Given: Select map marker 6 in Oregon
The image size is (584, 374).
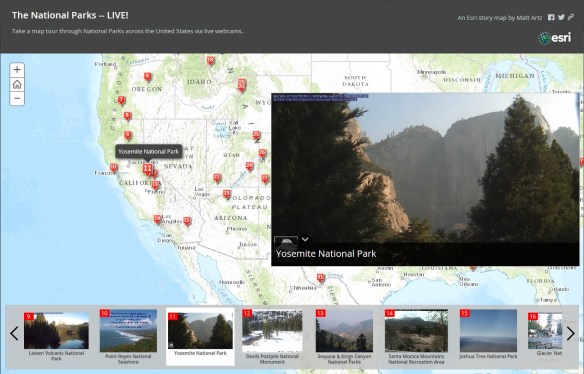Looking at the screenshot, I should coord(147,77).
